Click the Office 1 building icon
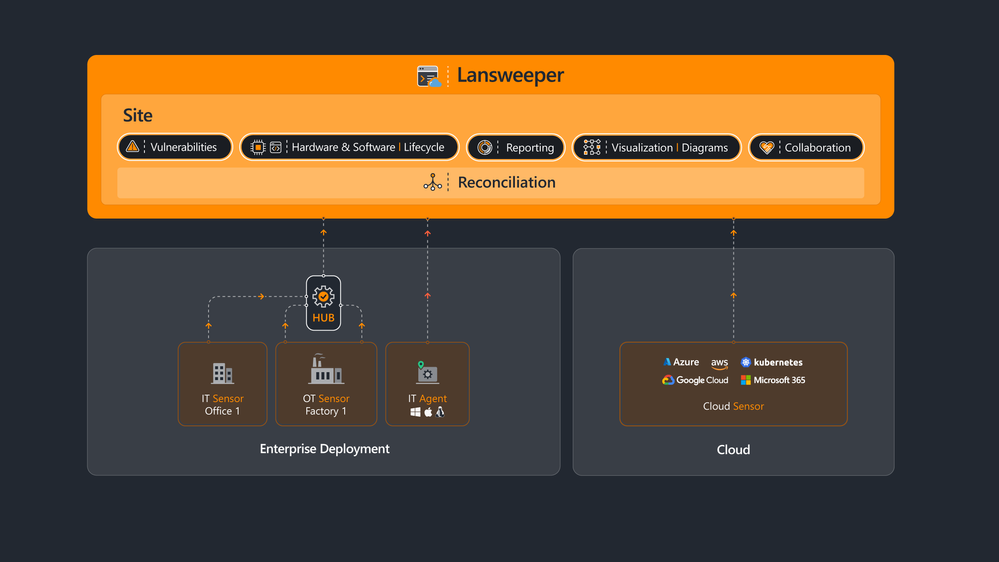The height and width of the screenshot is (562, 999). (222, 373)
